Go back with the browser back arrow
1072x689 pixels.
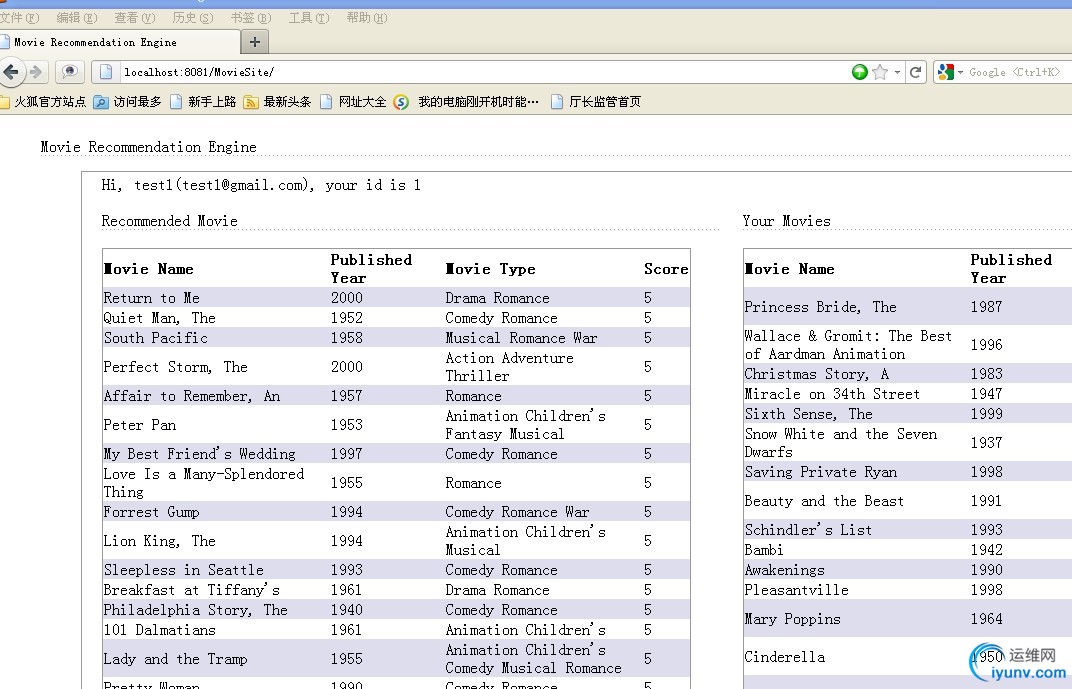click(12, 72)
